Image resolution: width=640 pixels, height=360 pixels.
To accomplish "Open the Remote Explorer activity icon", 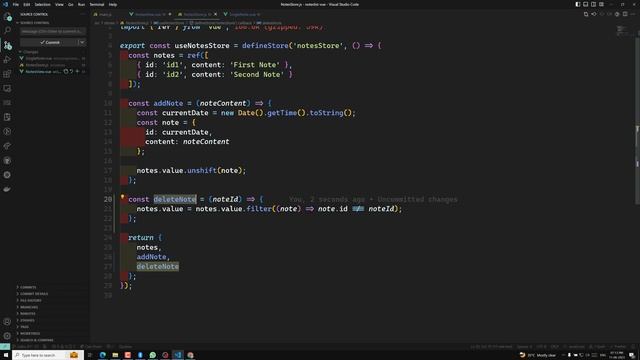I will pyautogui.click(x=7, y=88).
